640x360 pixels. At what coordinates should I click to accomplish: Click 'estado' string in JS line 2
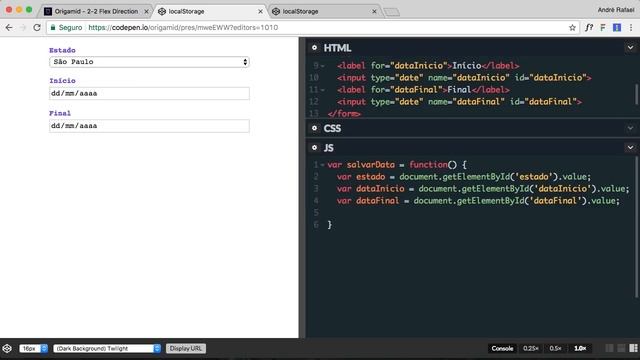(533, 177)
